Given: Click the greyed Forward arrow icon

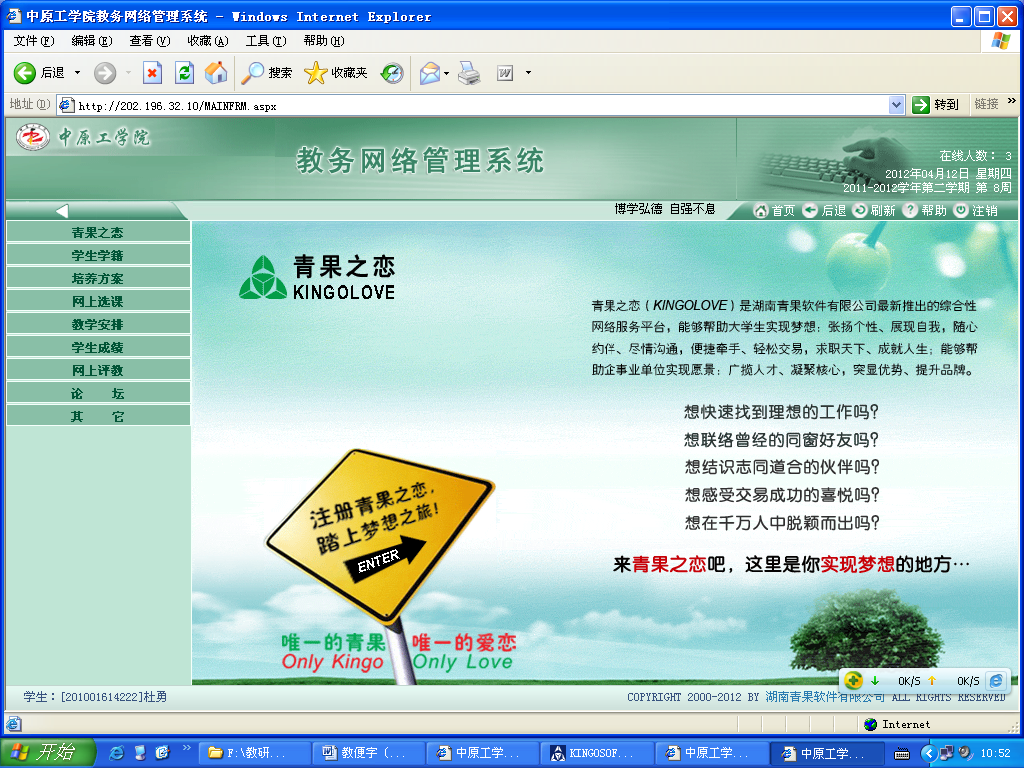Looking at the screenshot, I should 104,72.
